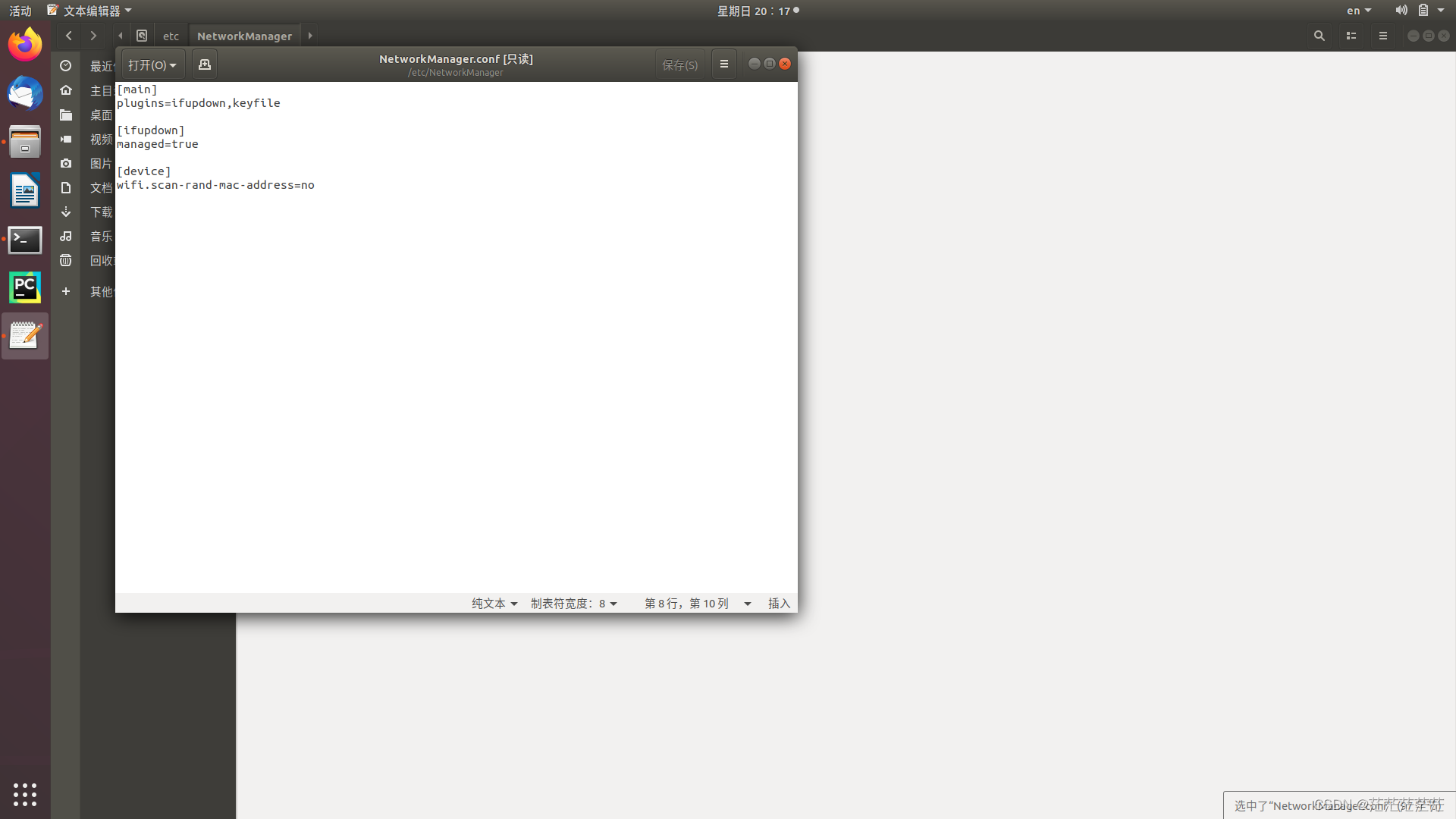Open the Files hamburger menu
Screen dimensions: 1456x819
[1383, 36]
